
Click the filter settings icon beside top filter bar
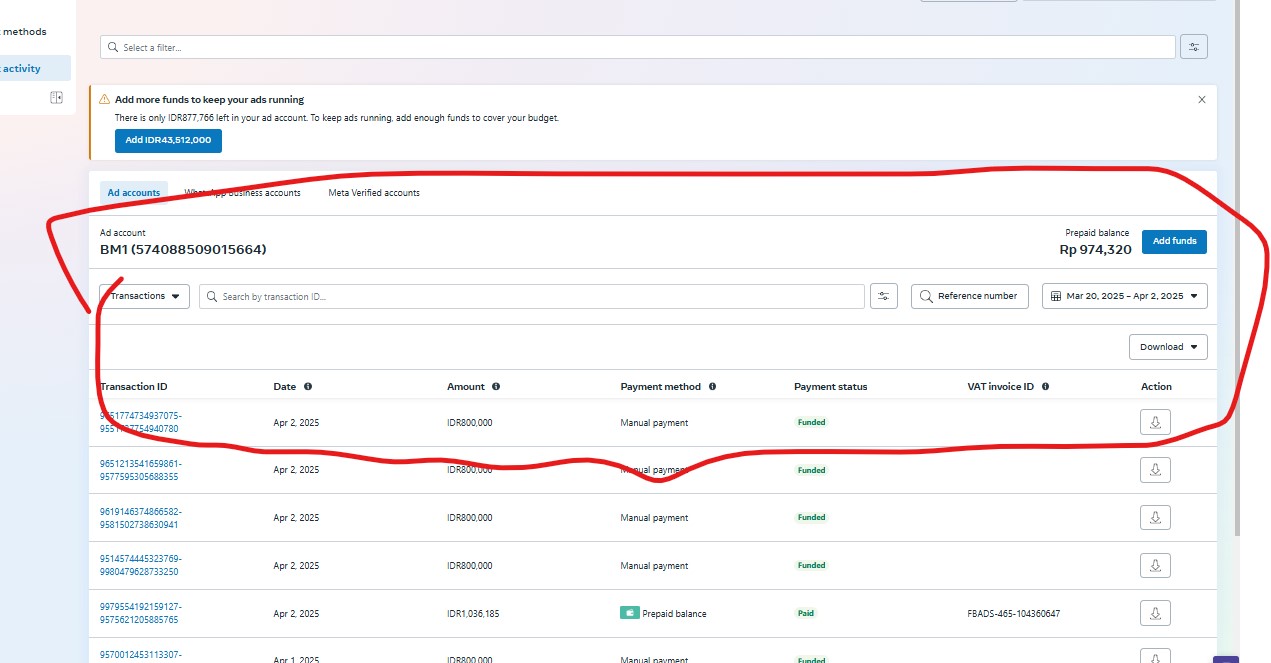coord(1193,47)
